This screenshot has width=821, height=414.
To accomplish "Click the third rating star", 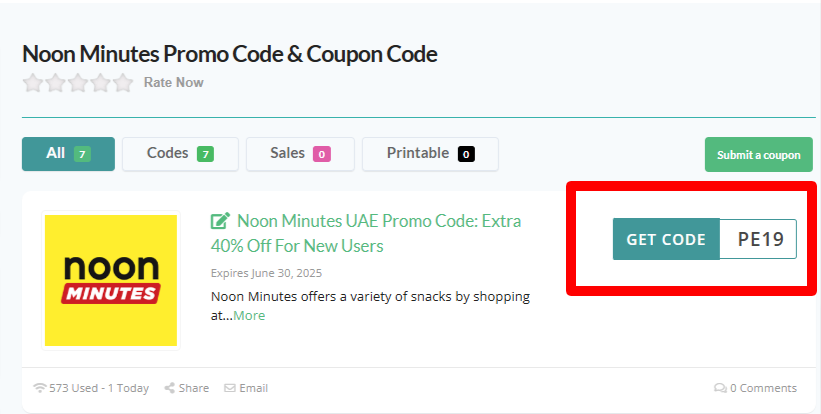I will coord(78,83).
